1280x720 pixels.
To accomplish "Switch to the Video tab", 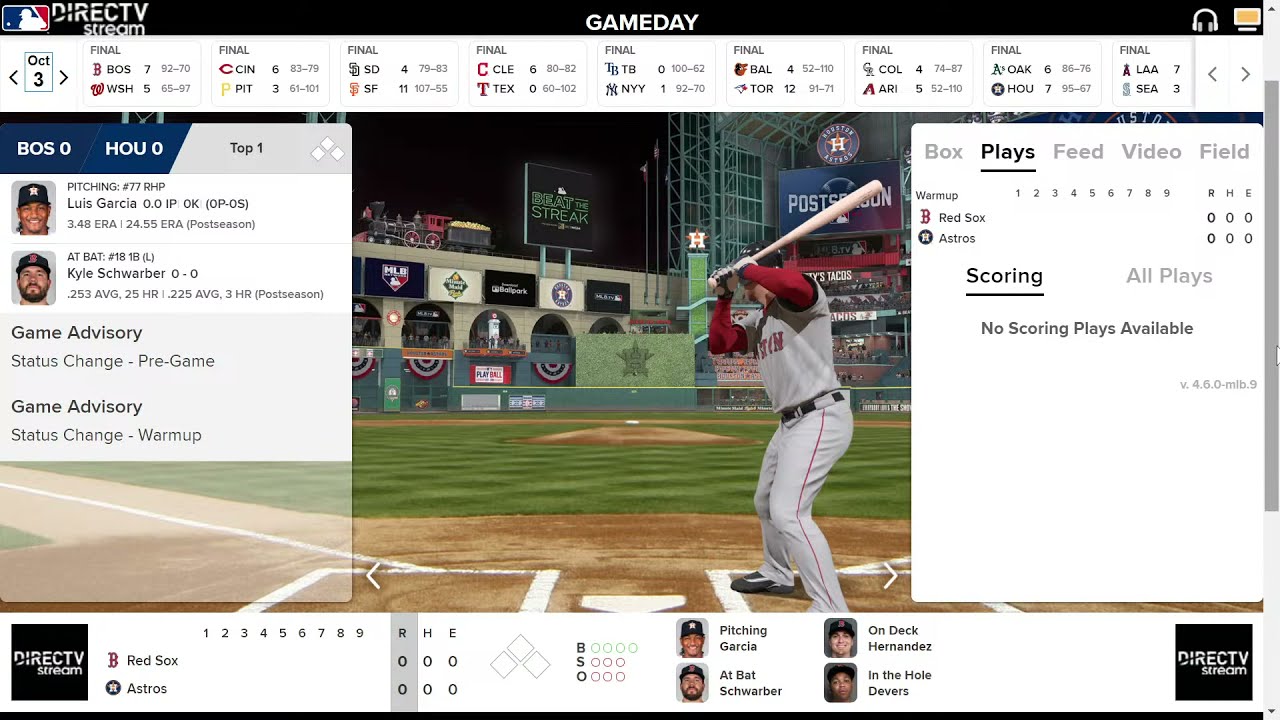I will click(x=1151, y=152).
